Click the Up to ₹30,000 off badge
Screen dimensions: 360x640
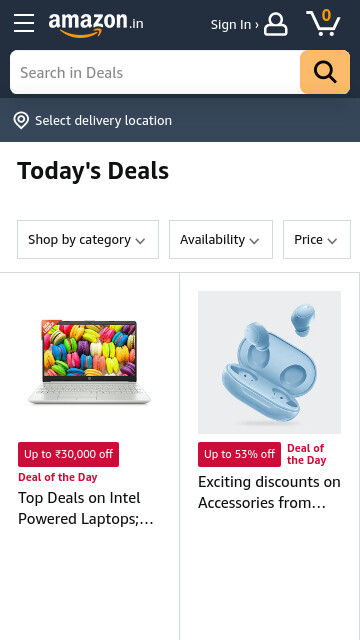[69, 454]
